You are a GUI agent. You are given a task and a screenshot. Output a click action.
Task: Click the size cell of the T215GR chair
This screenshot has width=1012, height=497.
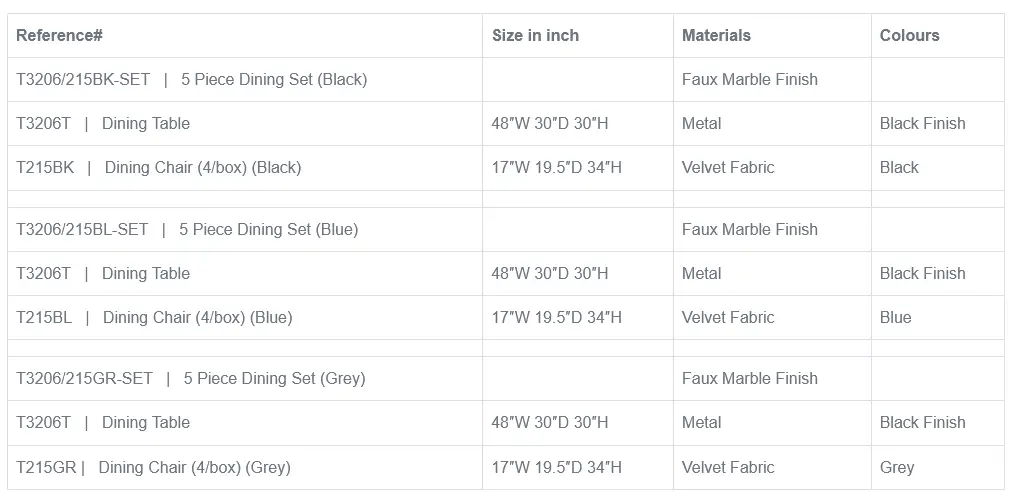click(556, 467)
